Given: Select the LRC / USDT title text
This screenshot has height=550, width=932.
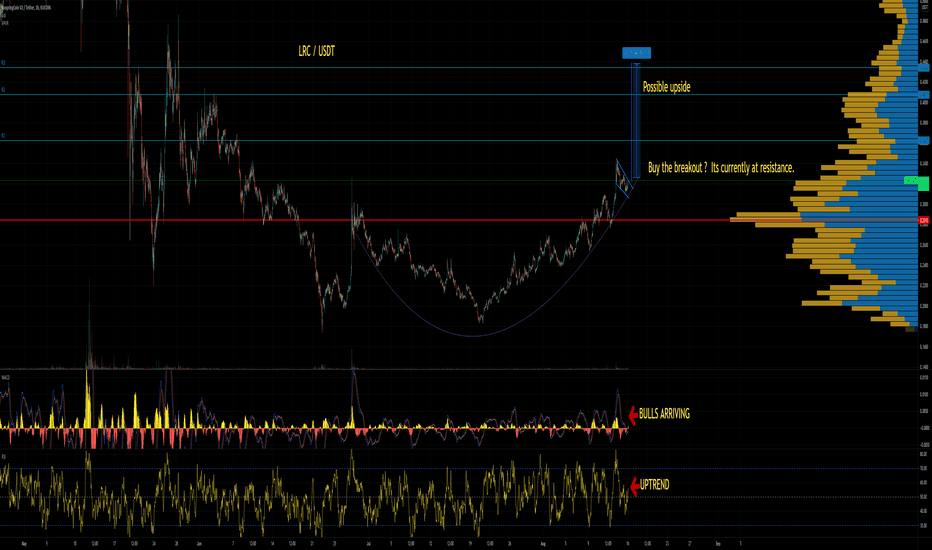Looking at the screenshot, I should coord(316,51).
